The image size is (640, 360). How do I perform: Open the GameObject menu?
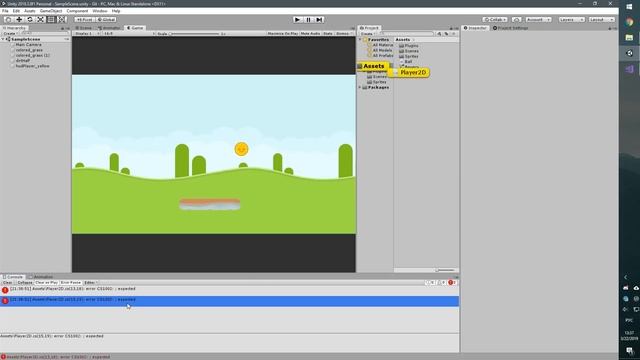[x=51, y=11]
